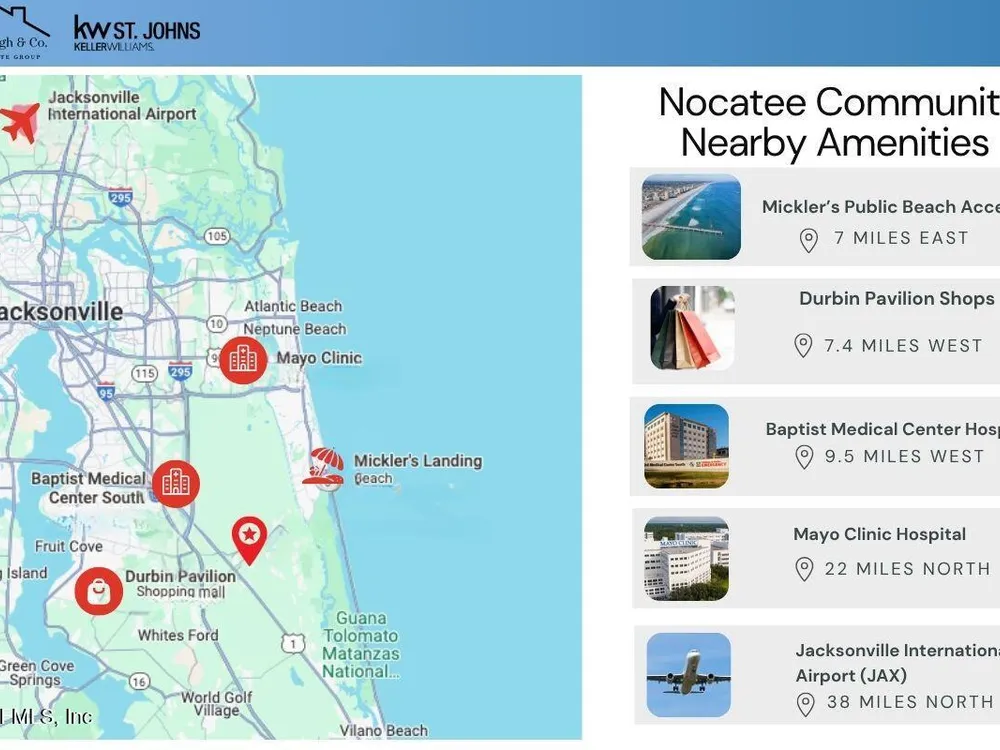The image size is (1000, 750).
Task: Click the "Jacksonville International Airport" map label
Action: tap(122, 106)
